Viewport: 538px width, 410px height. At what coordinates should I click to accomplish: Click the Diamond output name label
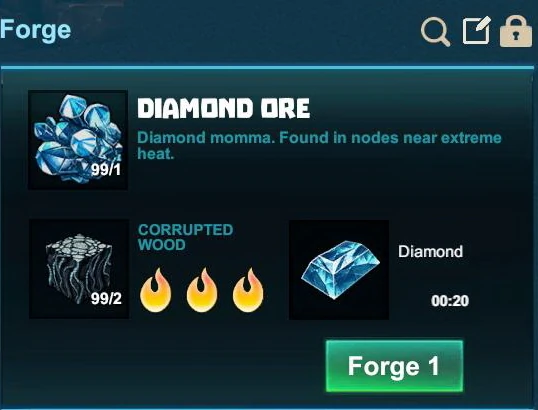[431, 251]
